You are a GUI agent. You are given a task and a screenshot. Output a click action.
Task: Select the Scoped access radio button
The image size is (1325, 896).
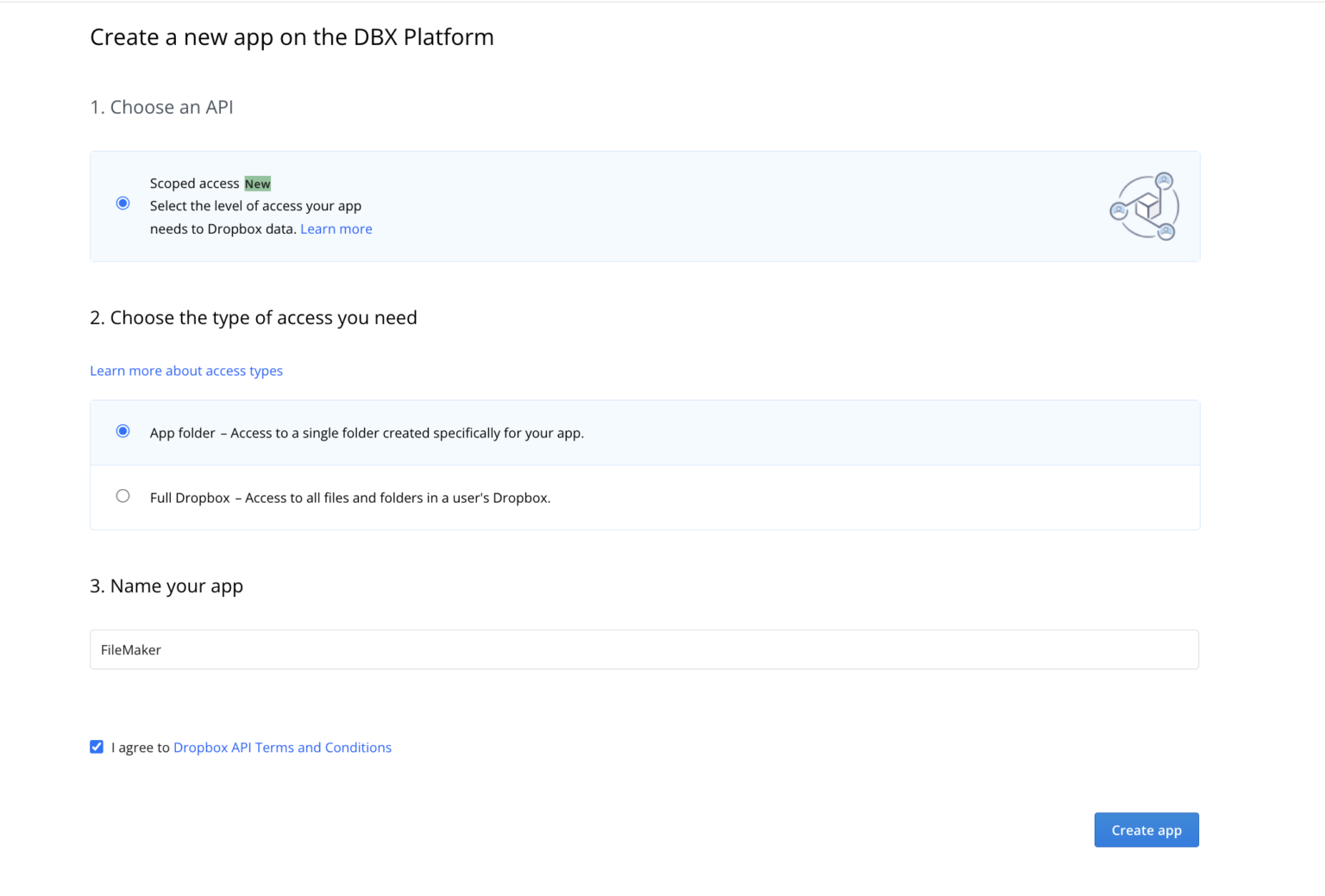point(122,203)
